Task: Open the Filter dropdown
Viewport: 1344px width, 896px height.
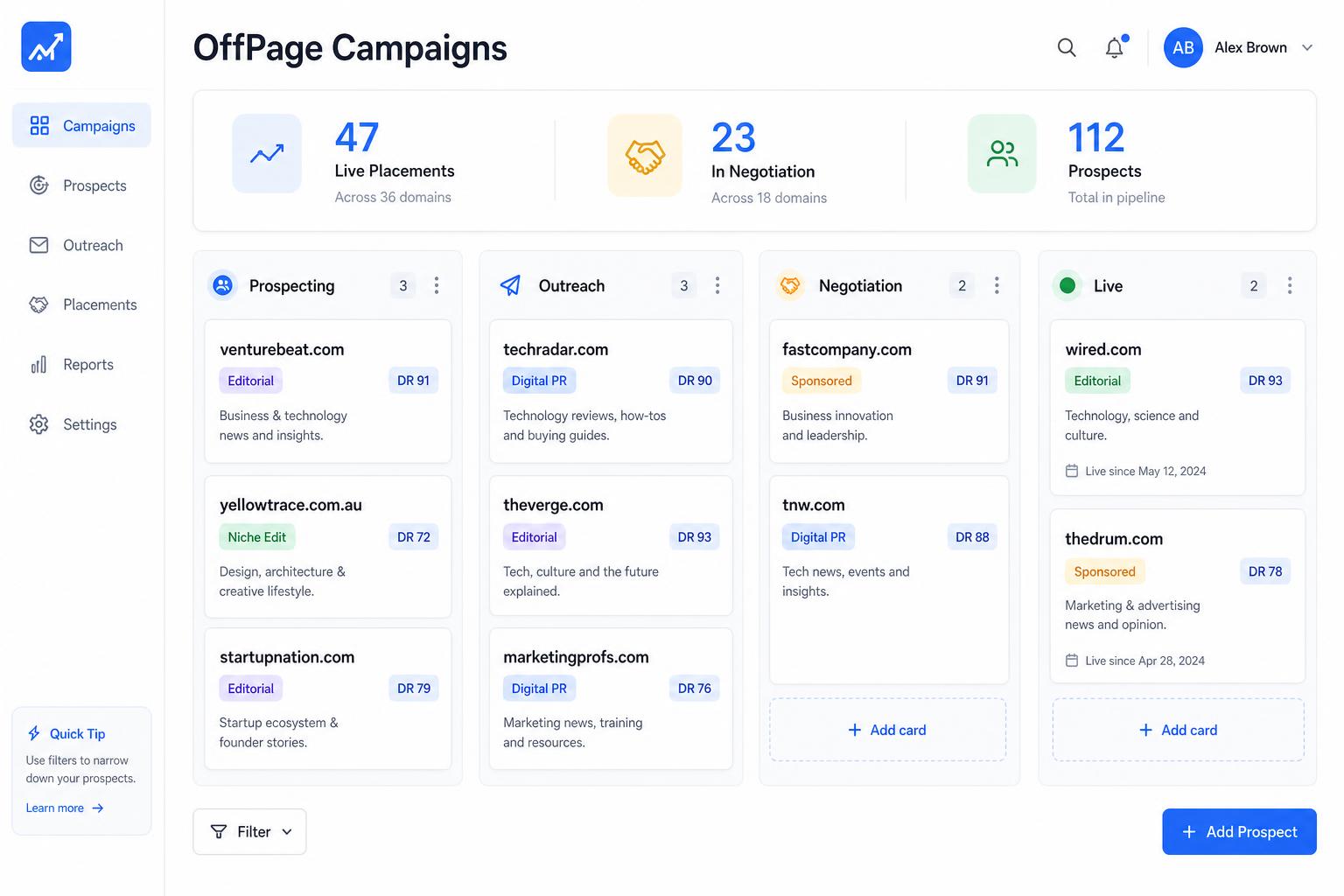Action: coord(250,831)
